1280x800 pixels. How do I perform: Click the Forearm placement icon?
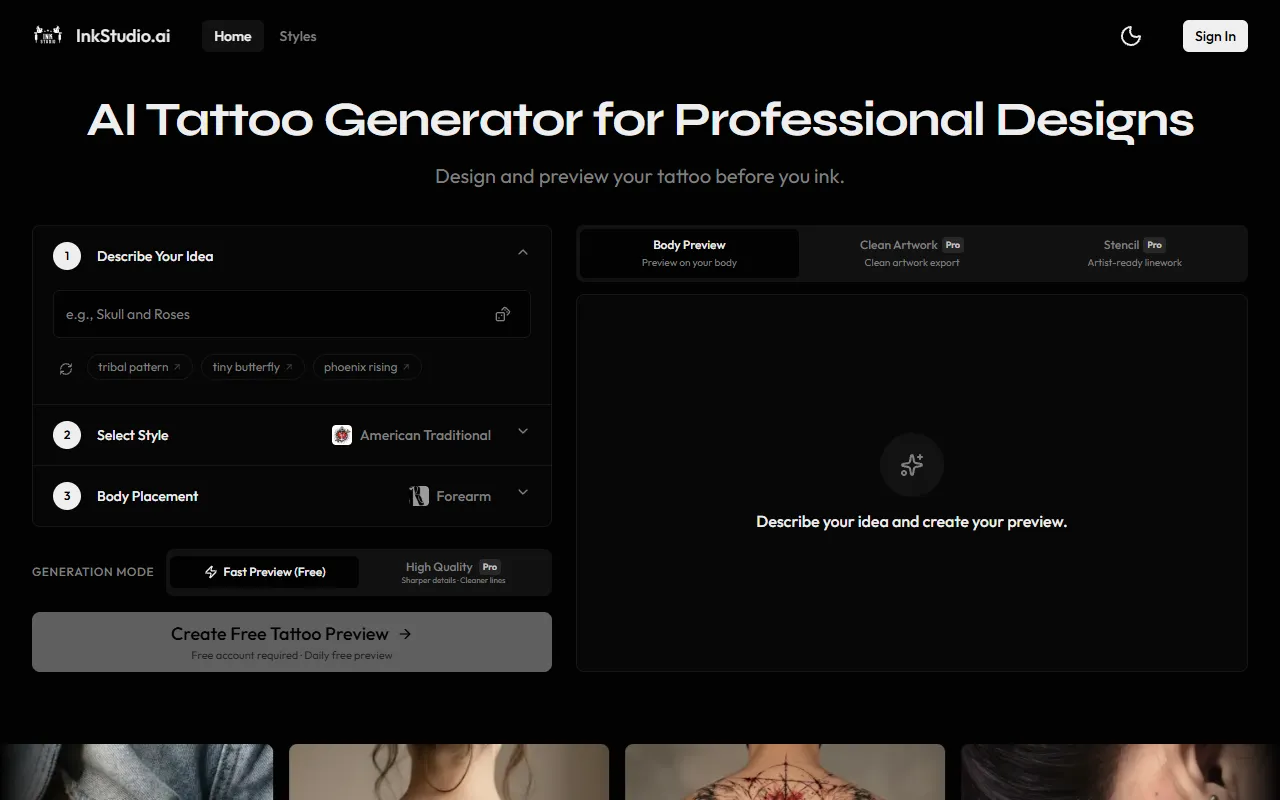click(x=419, y=496)
